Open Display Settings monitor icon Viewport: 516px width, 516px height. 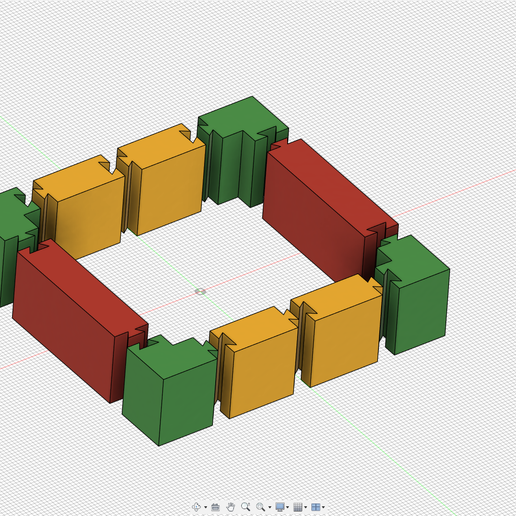coord(280,507)
